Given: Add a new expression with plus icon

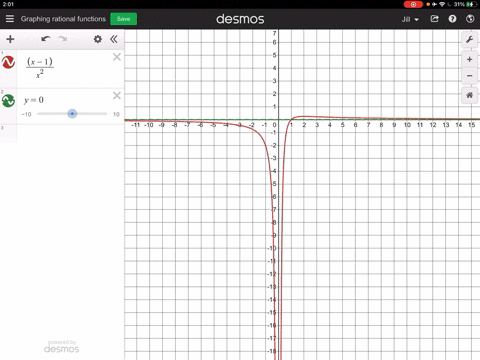Looking at the screenshot, I should (x=10, y=39).
